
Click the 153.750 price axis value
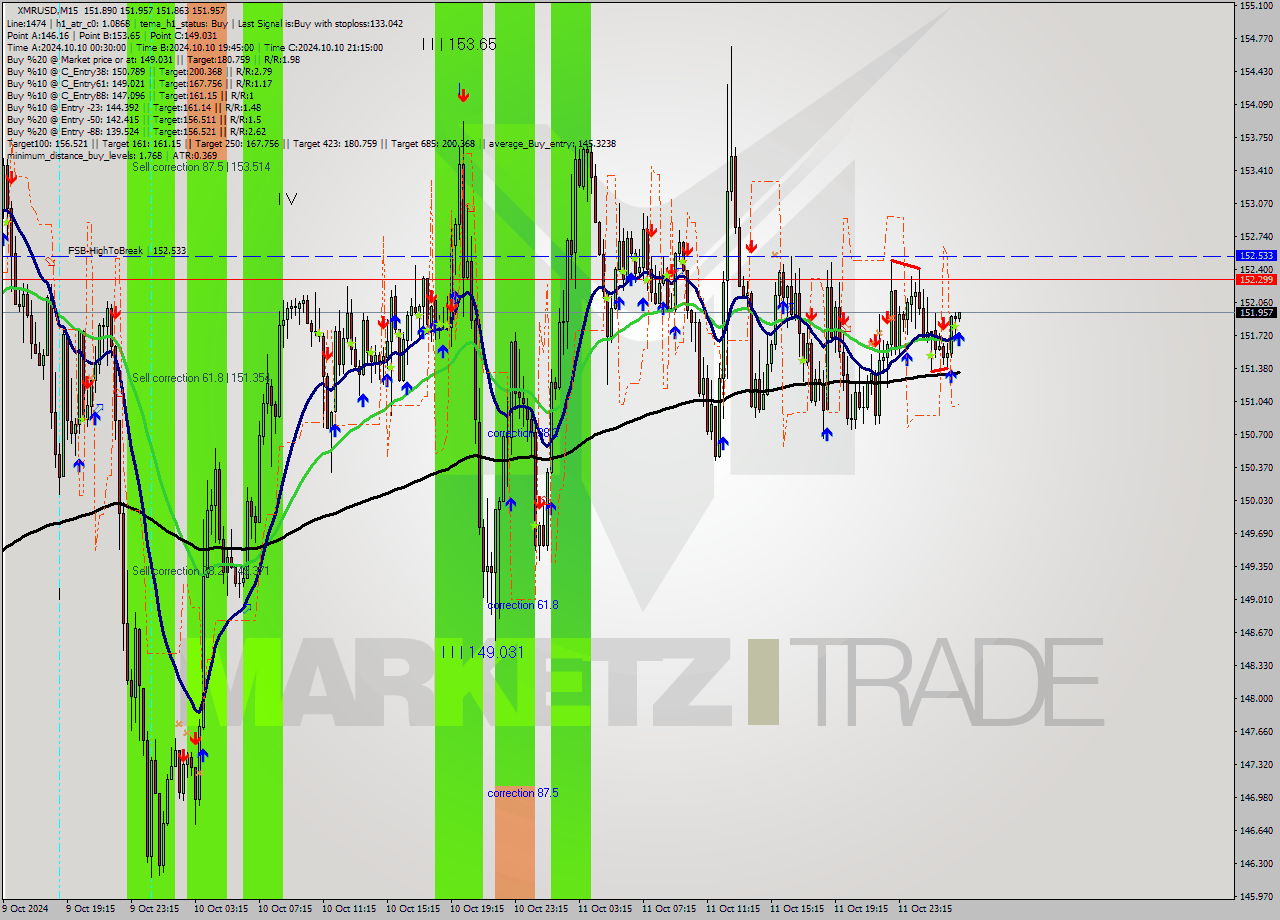pyautogui.click(x=1257, y=138)
